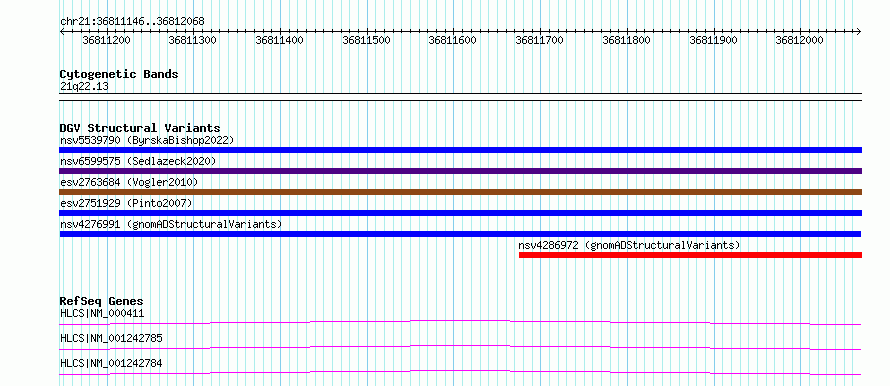Image resolution: width=890 pixels, height=386 pixels.
Task: Click the RefSeq Genes track title
Action: pyautogui.click(x=102, y=301)
